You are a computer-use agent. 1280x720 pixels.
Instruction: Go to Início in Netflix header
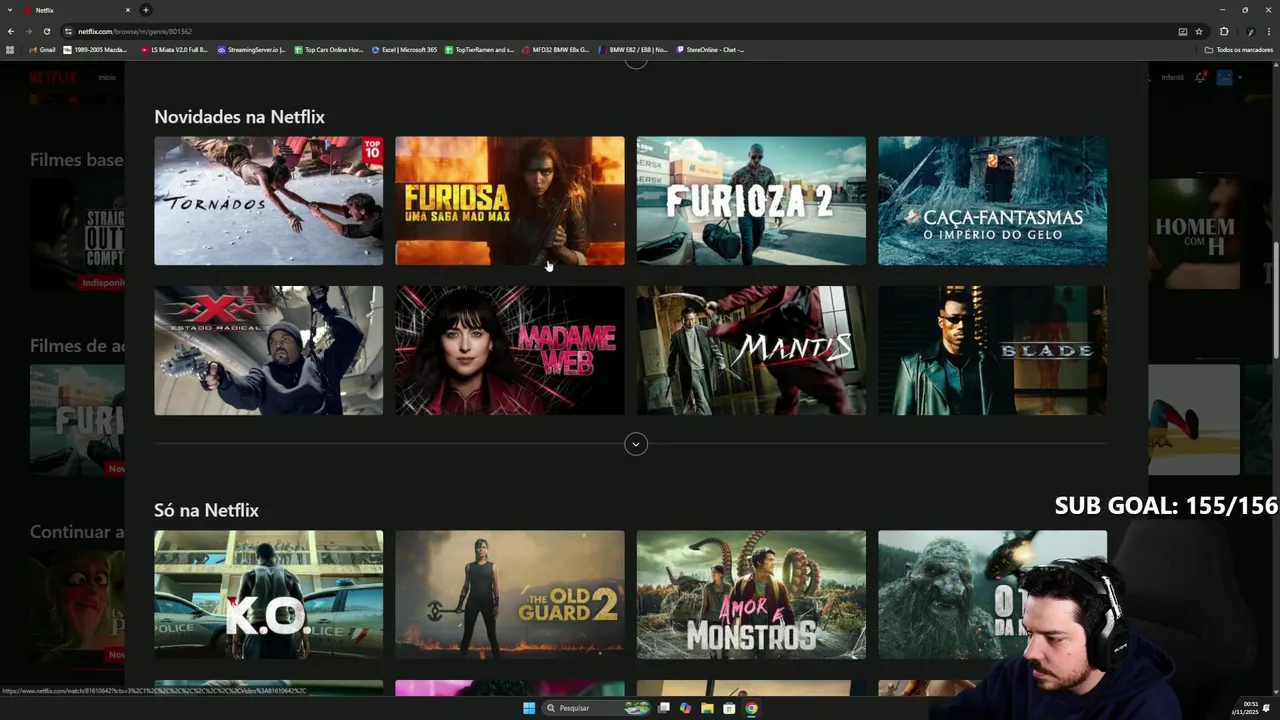107,77
